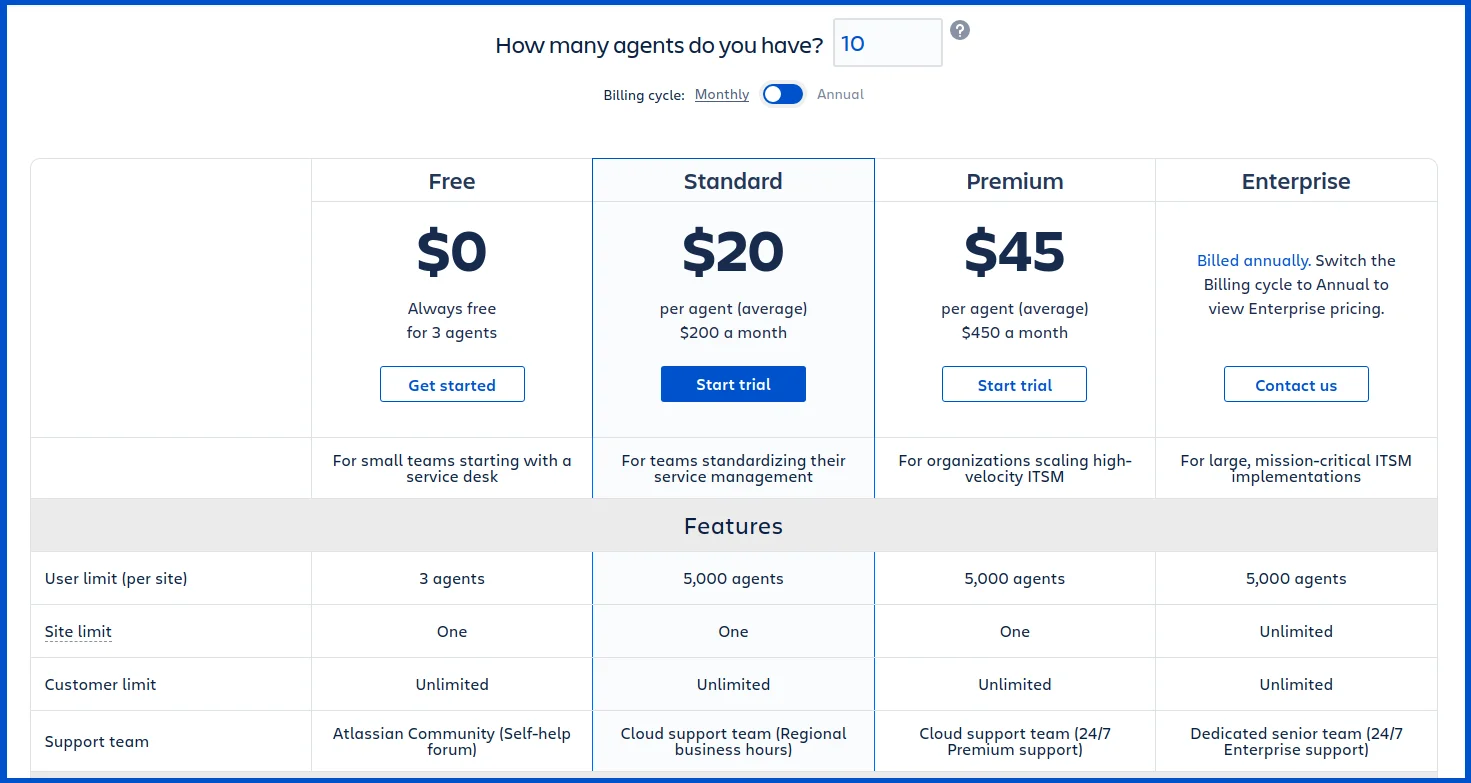Select Annual billing cycle label

[840, 94]
